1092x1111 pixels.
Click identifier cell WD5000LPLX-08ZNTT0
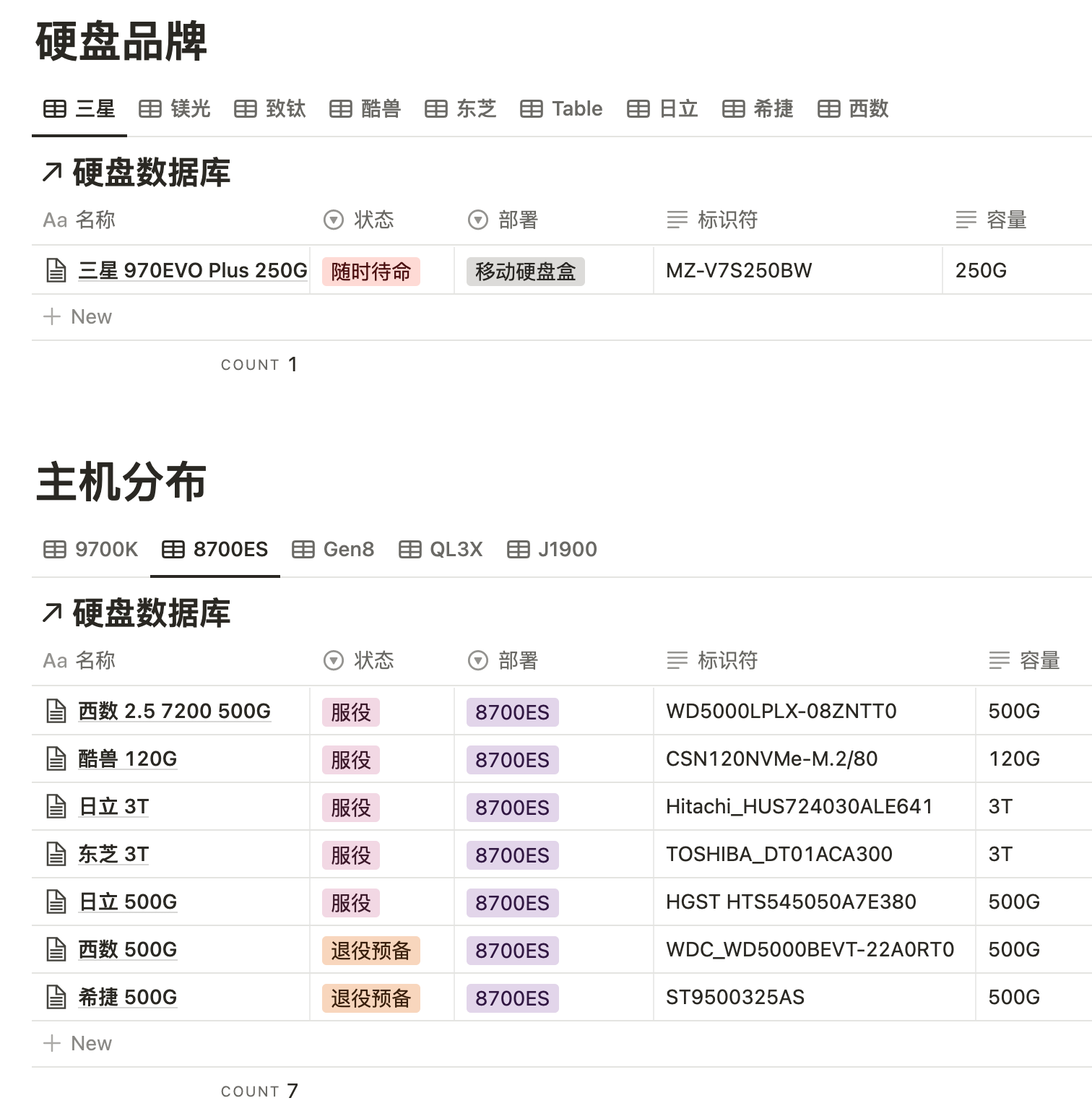pyautogui.click(x=781, y=712)
